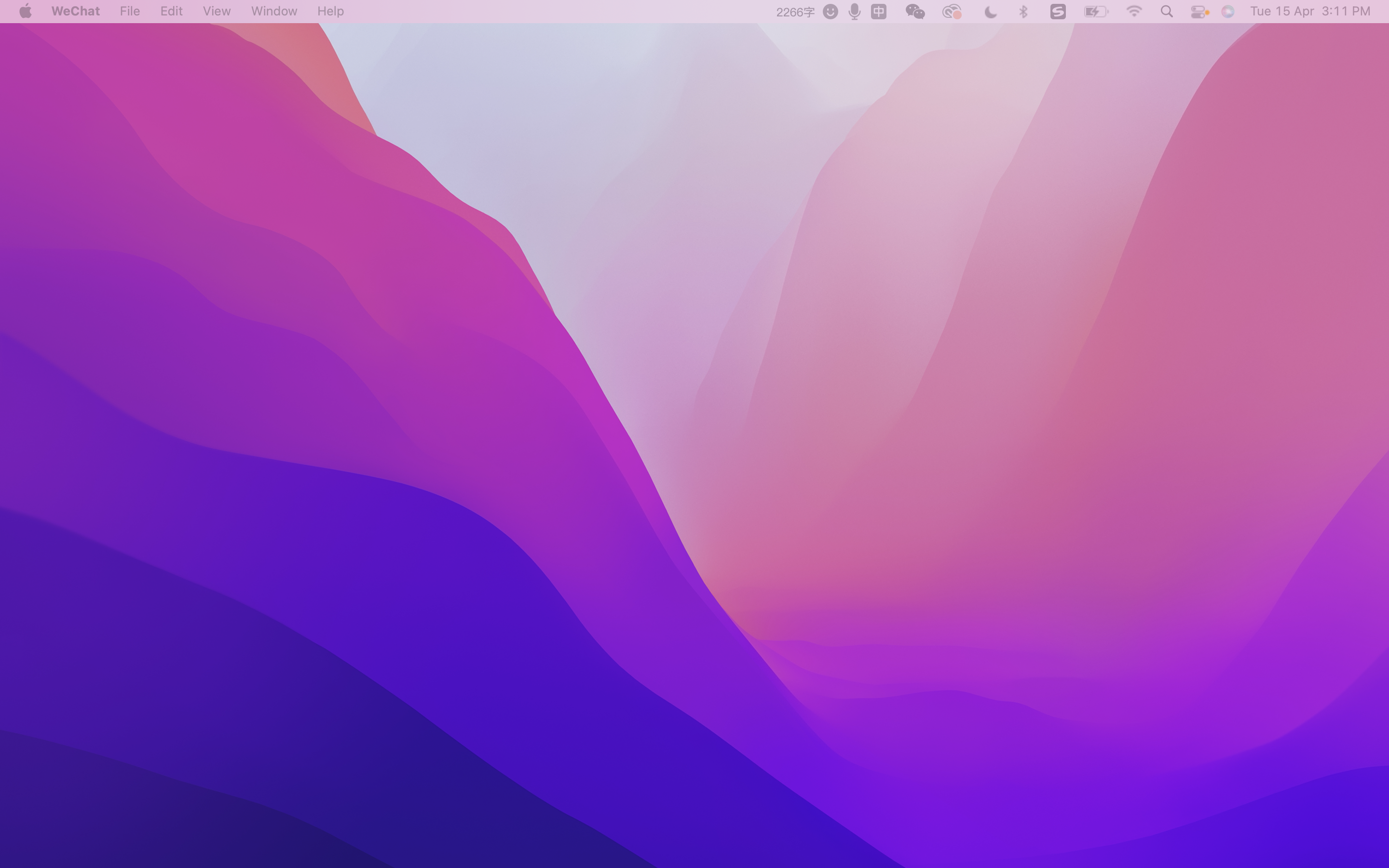
Task: Click the 2266字 word count indicator
Action: [x=795, y=12]
